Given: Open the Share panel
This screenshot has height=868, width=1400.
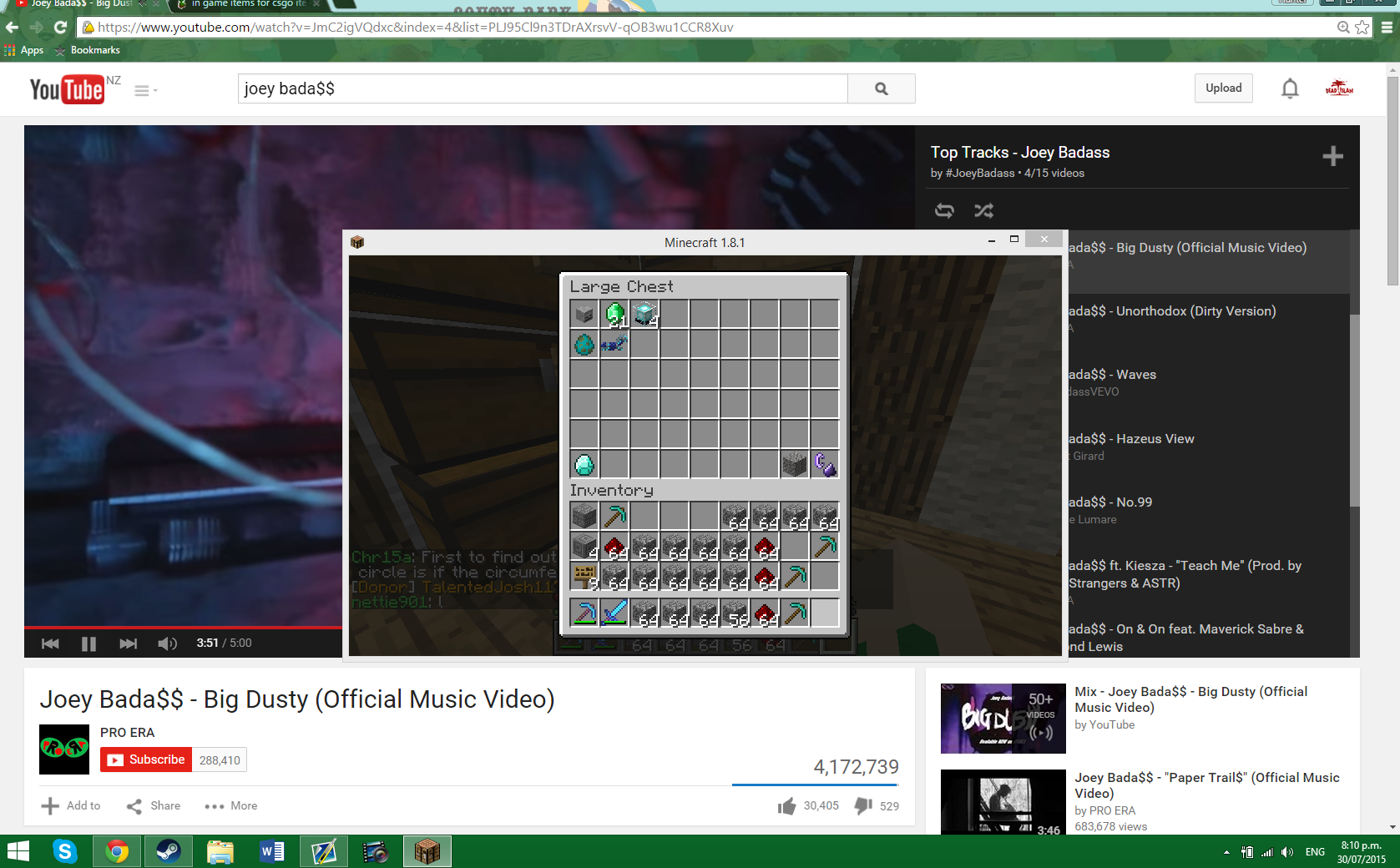Looking at the screenshot, I should coord(154,805).
